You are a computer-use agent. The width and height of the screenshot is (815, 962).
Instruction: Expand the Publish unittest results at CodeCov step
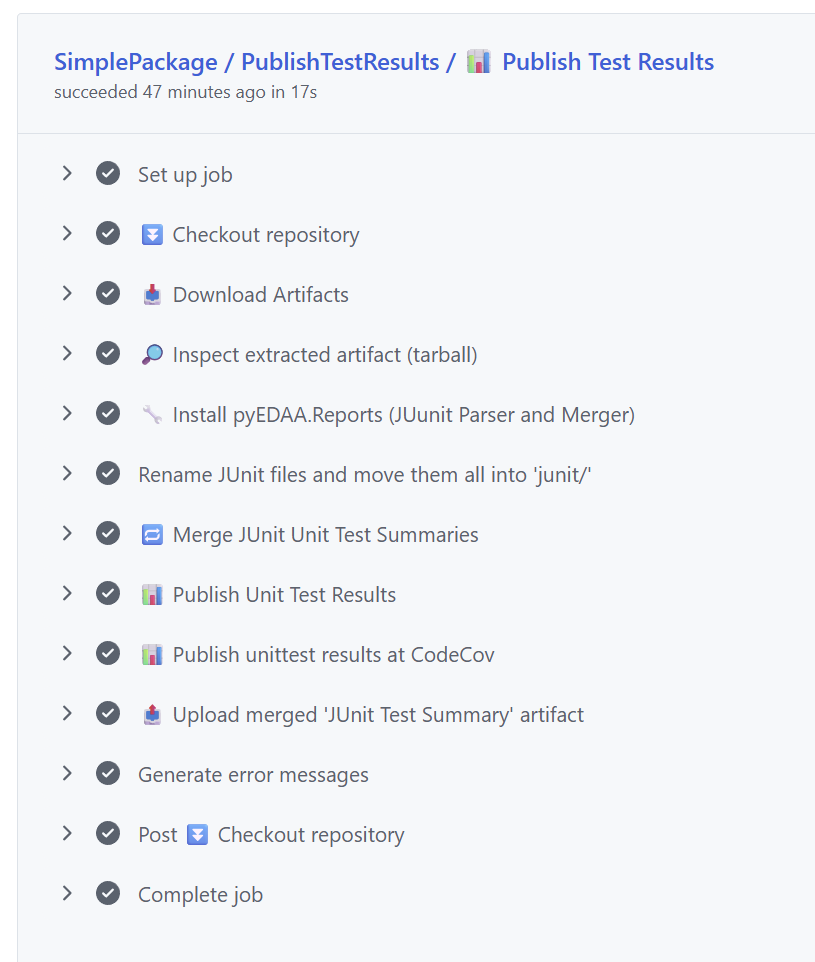pyautogui.click(x=67, y=654)
